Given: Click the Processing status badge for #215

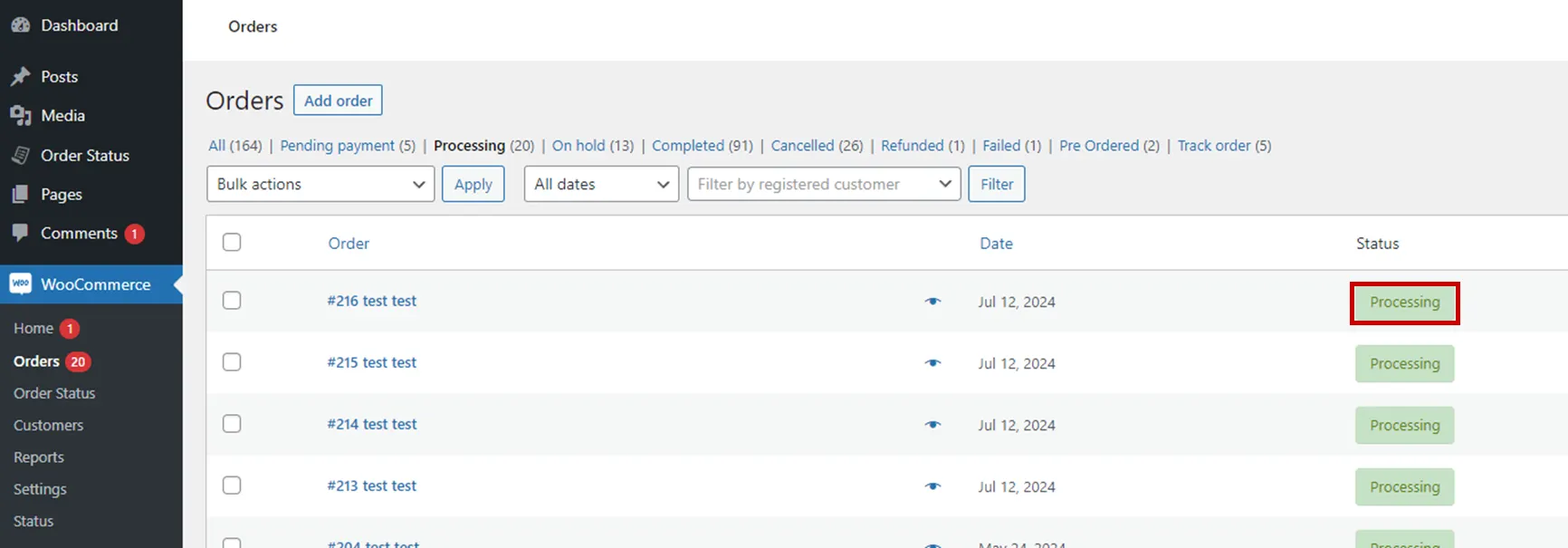Looking at the screenshot, I should [x=1404, y=364].
